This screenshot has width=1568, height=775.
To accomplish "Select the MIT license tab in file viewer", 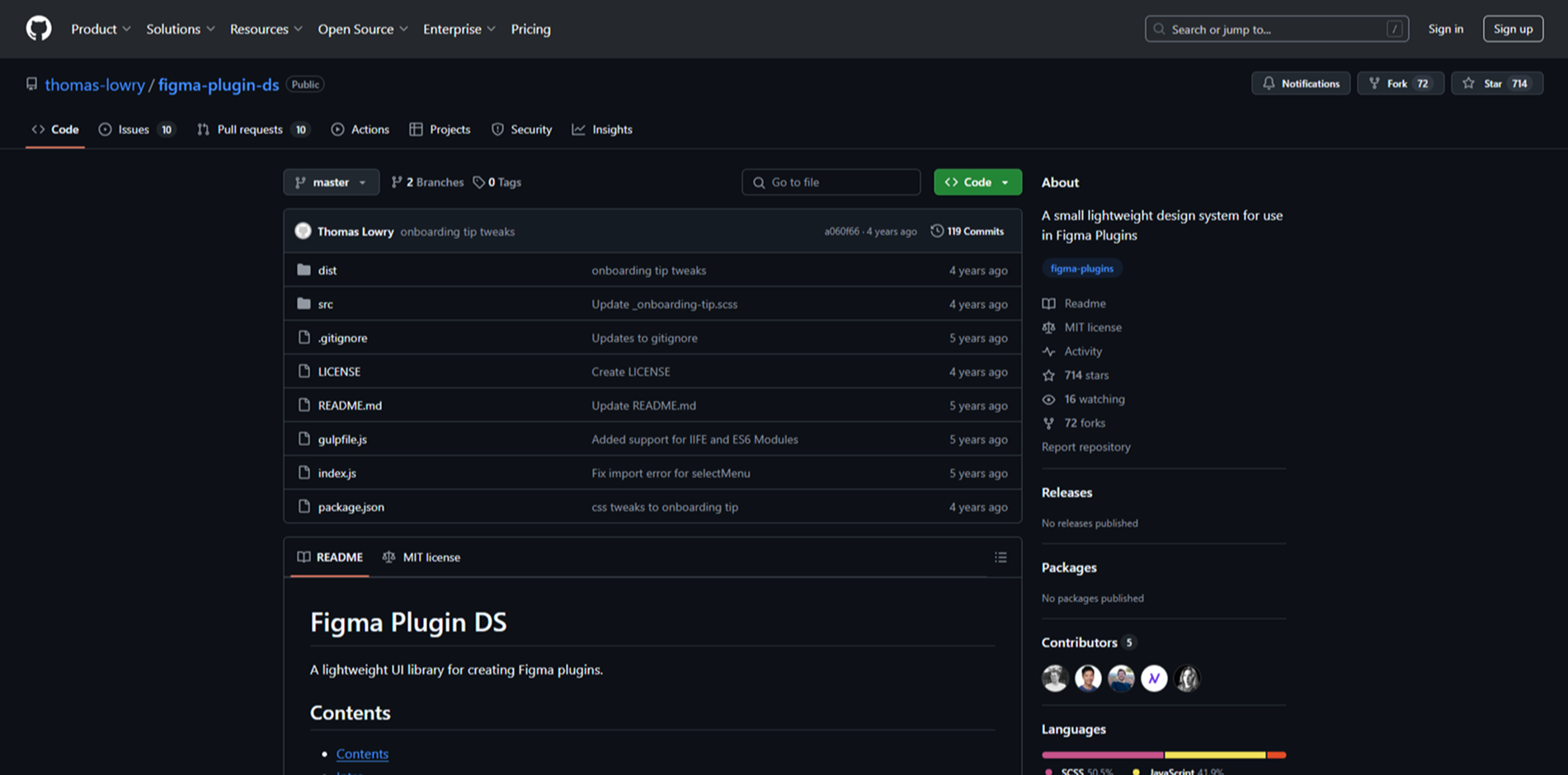I will click(421, 557).
